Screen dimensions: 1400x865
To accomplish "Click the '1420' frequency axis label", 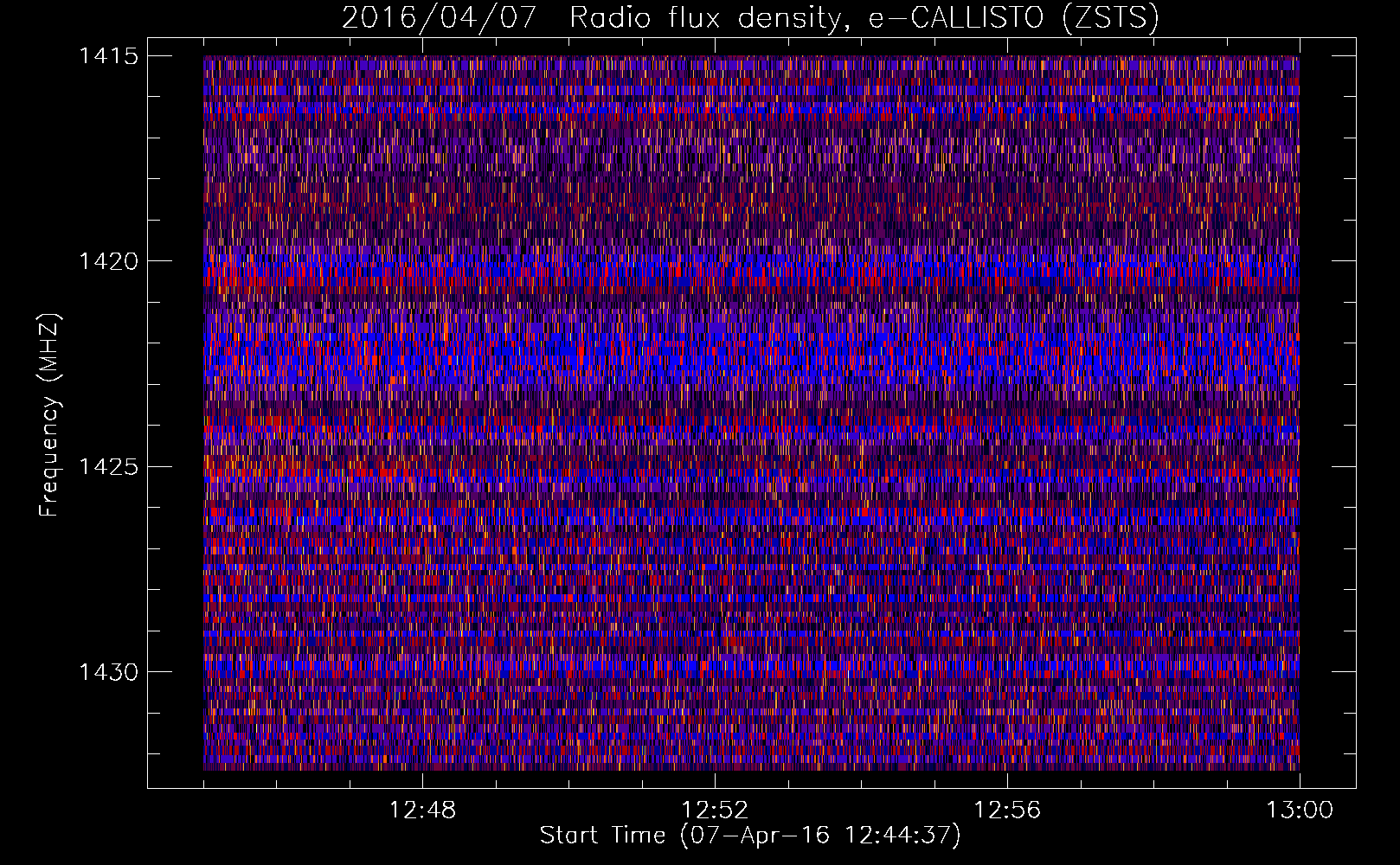I will [x=108, y=261].
